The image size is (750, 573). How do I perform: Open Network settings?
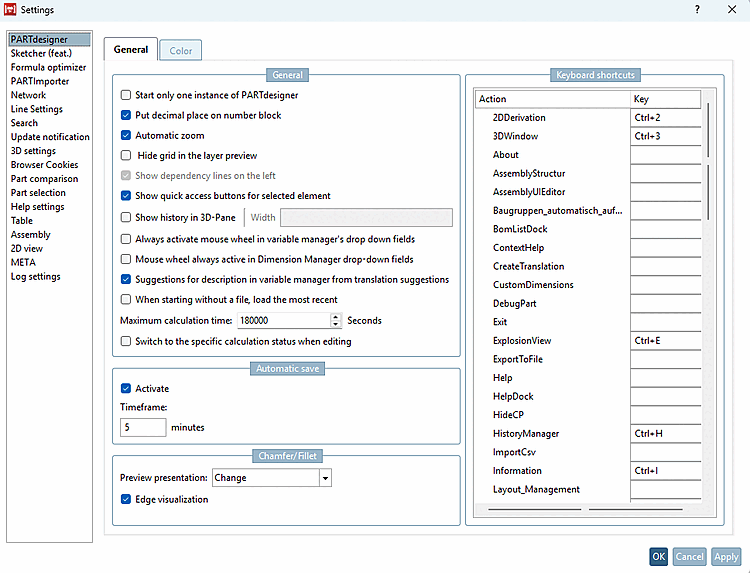[28, 95]
